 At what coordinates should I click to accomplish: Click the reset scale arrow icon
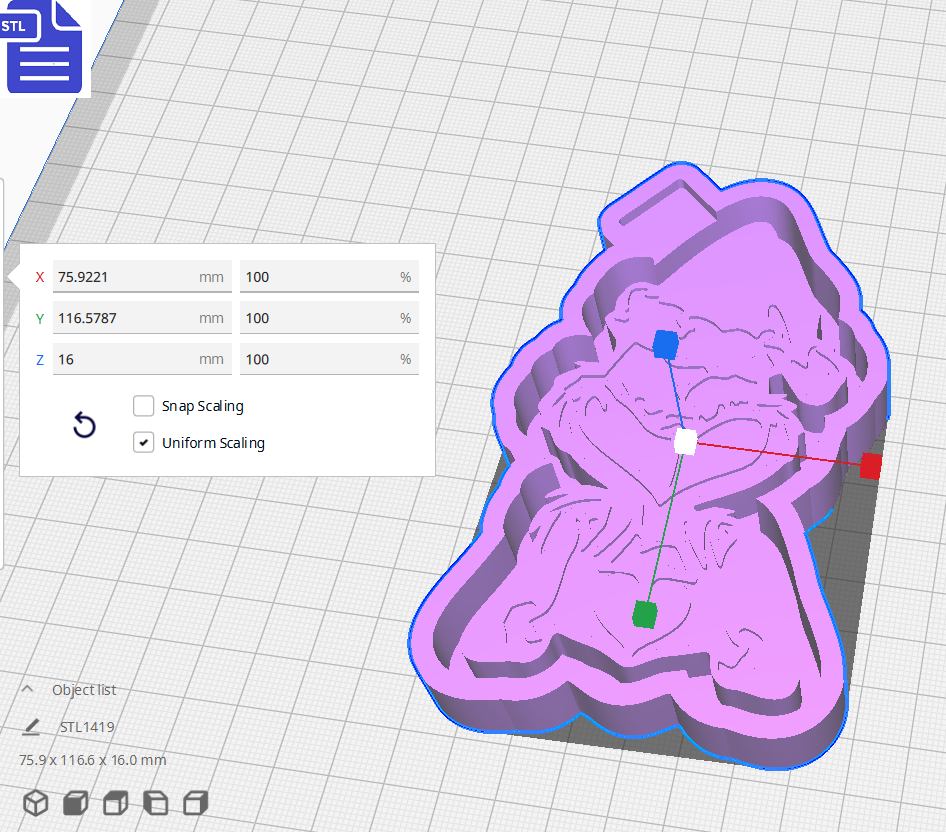click(x=84, y=425)
